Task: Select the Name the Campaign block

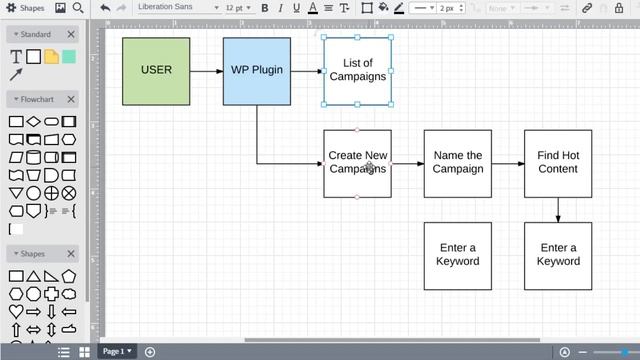Action: 458,164
